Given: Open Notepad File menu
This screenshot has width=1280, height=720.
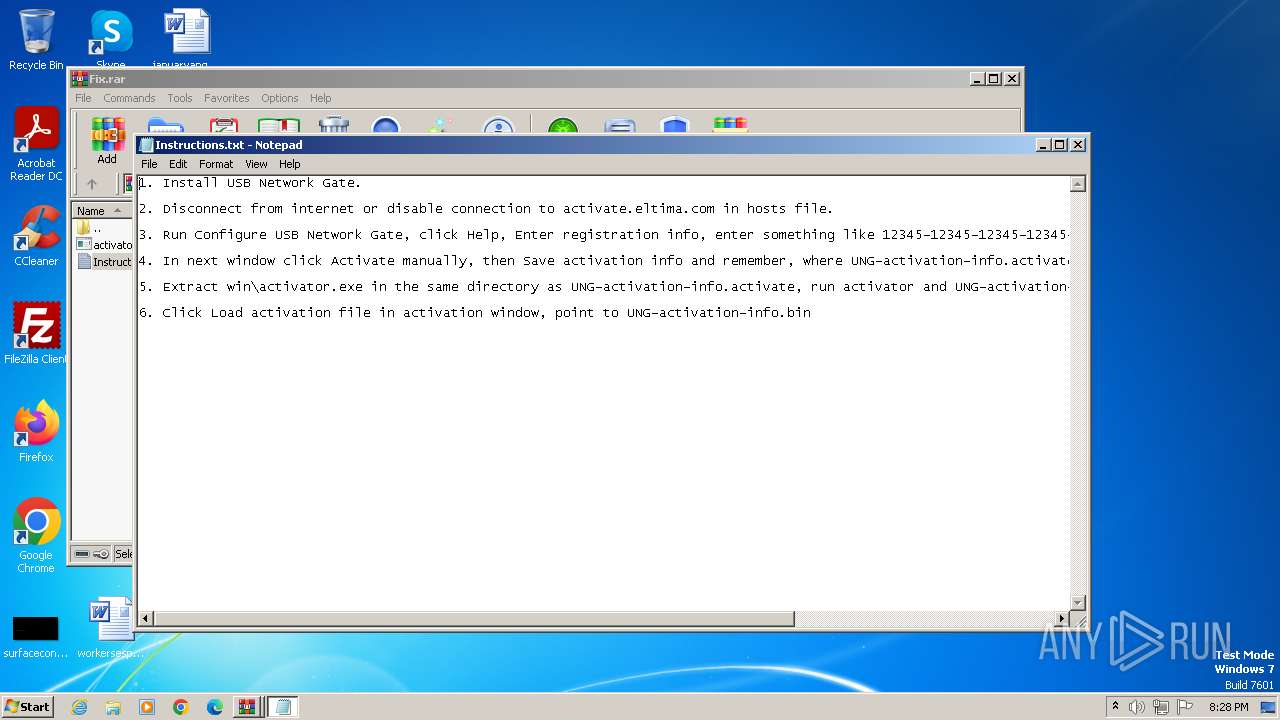Looking at the screenshot, I should click(149, 164).
